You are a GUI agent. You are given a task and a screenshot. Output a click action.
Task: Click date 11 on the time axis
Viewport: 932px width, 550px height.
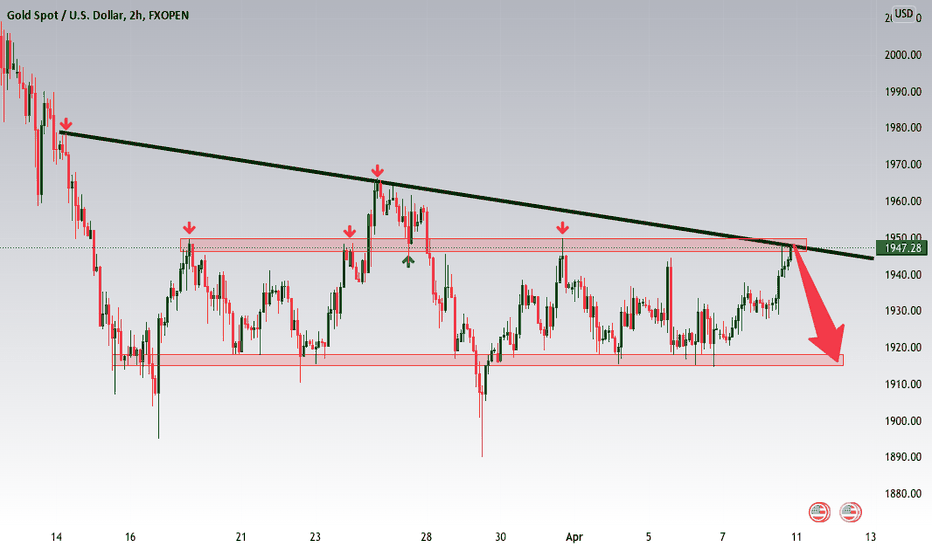[796, 538]
